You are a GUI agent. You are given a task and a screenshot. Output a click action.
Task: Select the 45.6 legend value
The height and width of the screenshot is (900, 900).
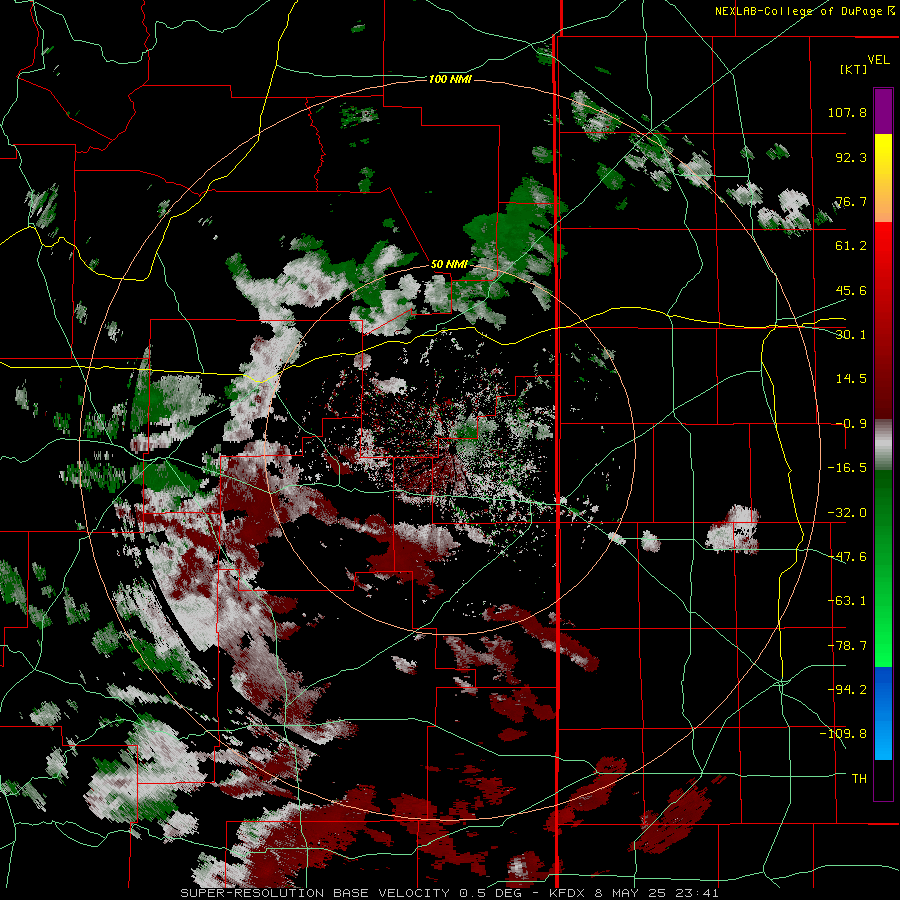[x=851, y=290]
